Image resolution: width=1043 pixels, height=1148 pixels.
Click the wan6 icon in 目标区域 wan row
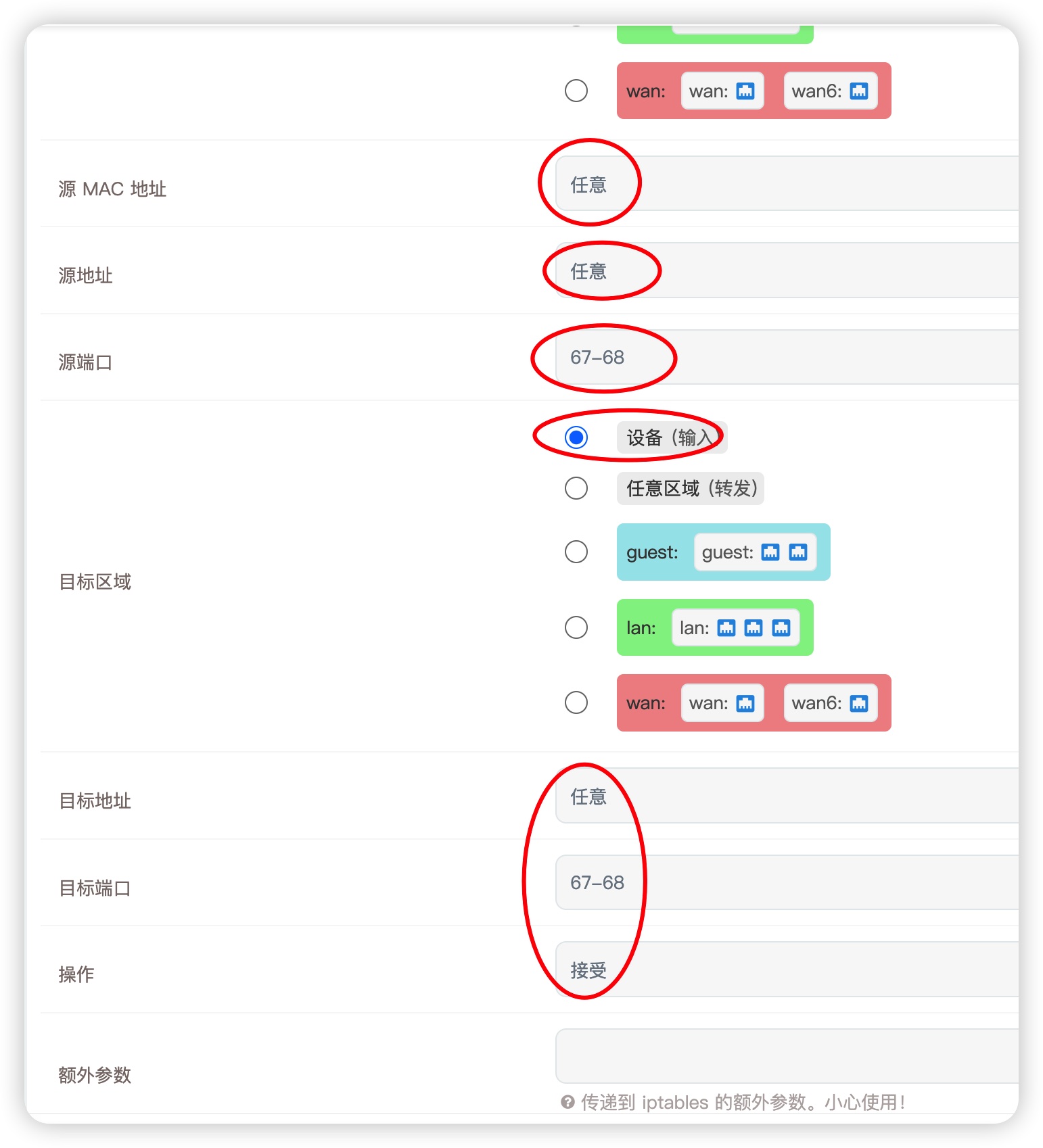point(858,703)
